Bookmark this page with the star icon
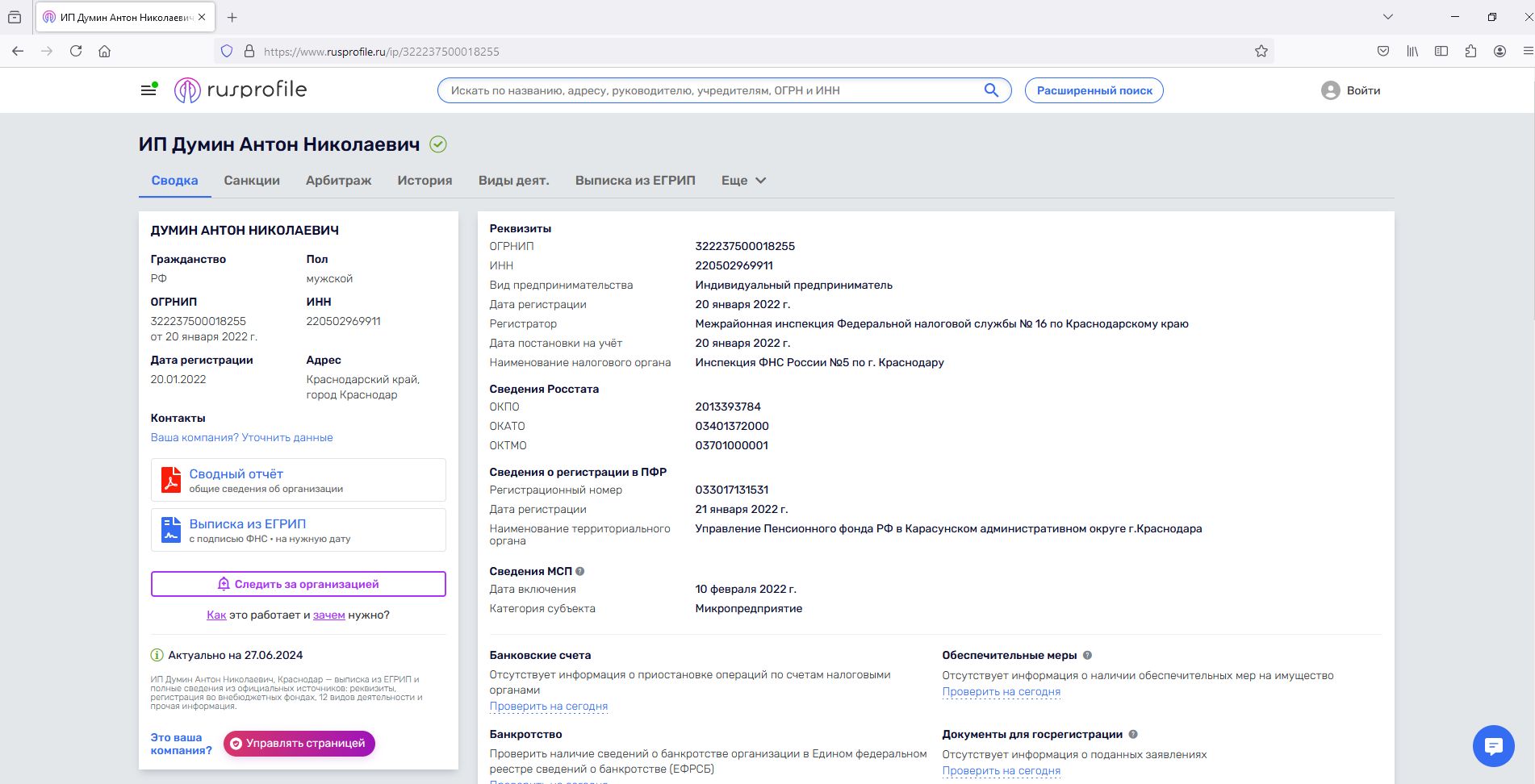1535x784 pixels. click(1261, 51)
